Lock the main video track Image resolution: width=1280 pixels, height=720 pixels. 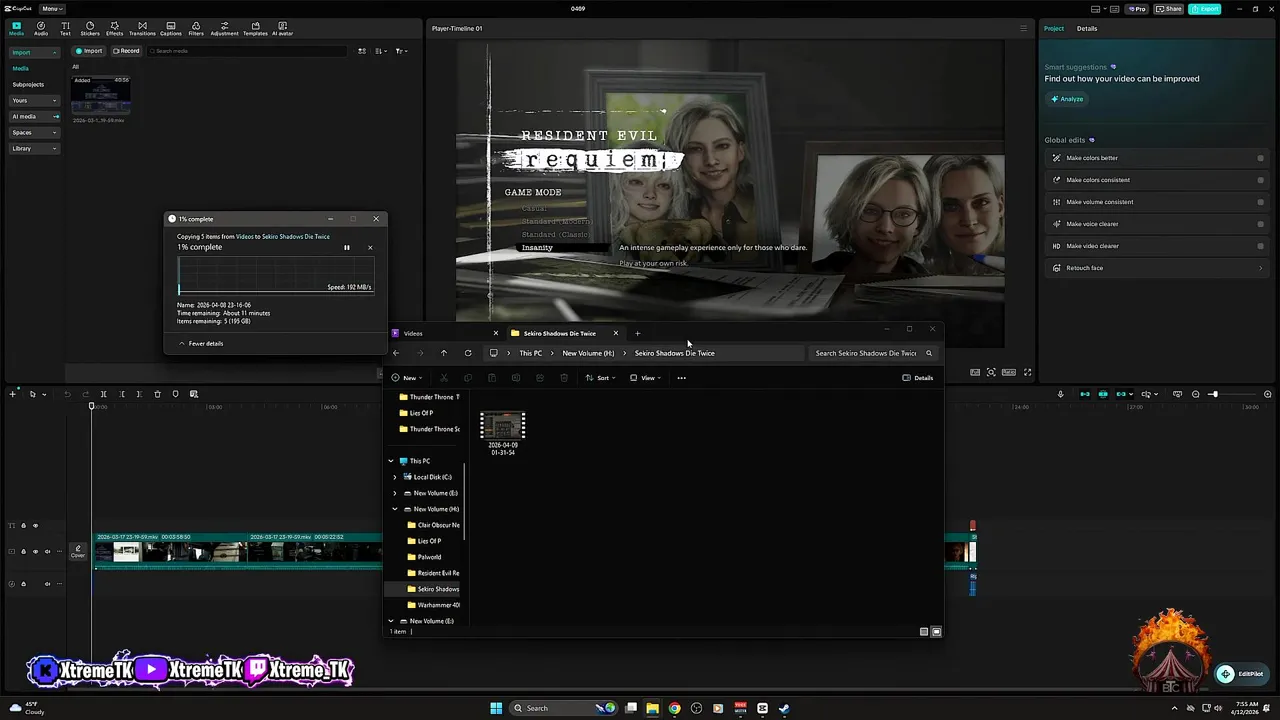point(23,551)
